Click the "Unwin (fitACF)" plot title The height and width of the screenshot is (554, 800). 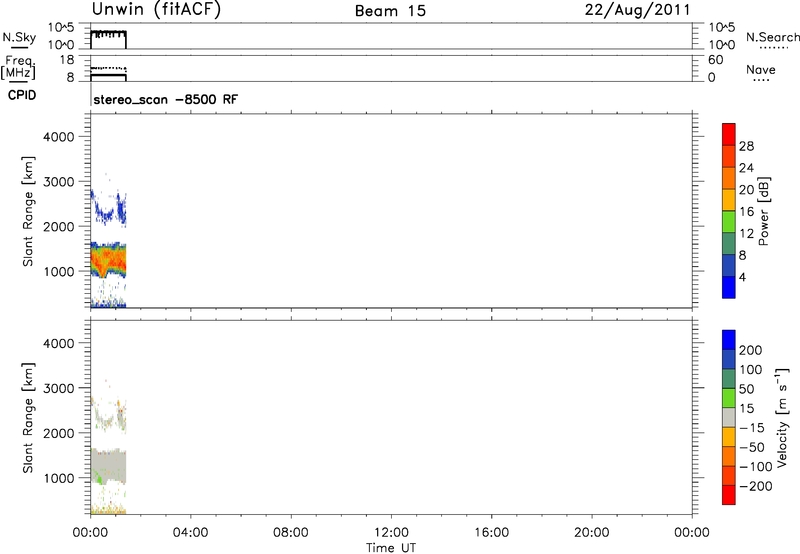pyautogui.click(x=156, y=10)
